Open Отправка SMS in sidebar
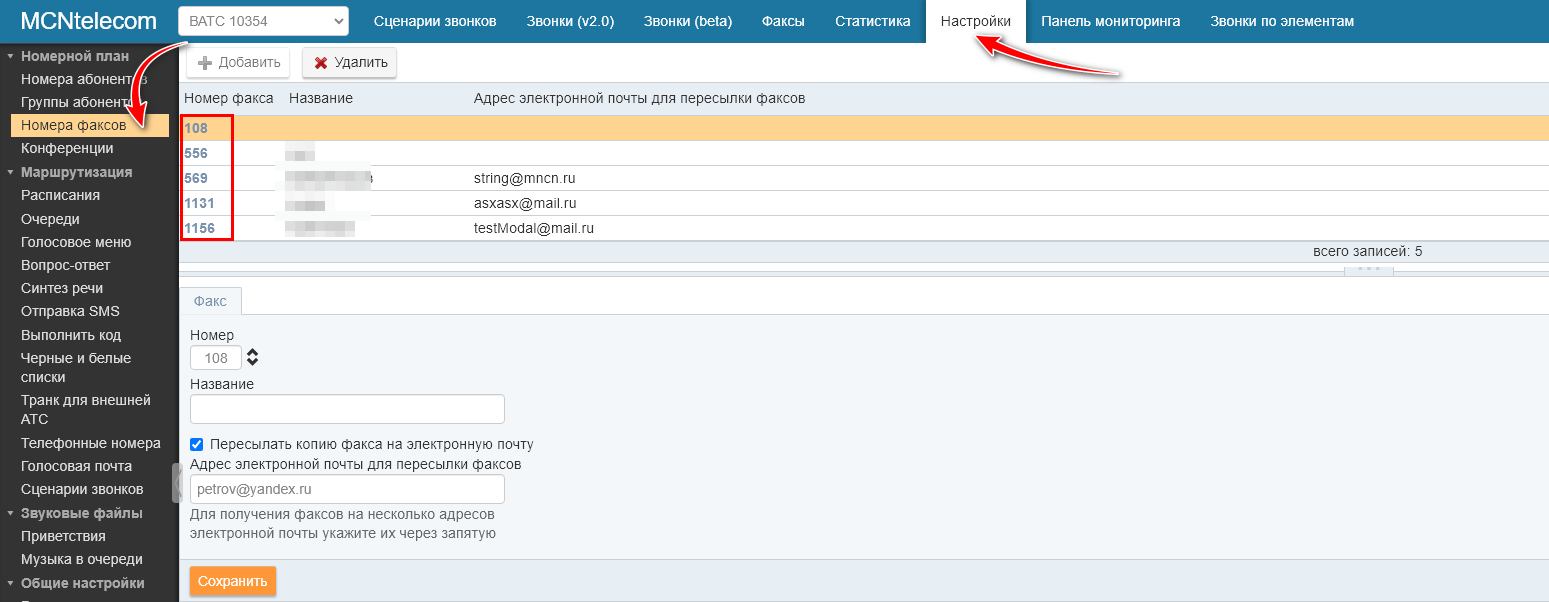 coord(70,311)
